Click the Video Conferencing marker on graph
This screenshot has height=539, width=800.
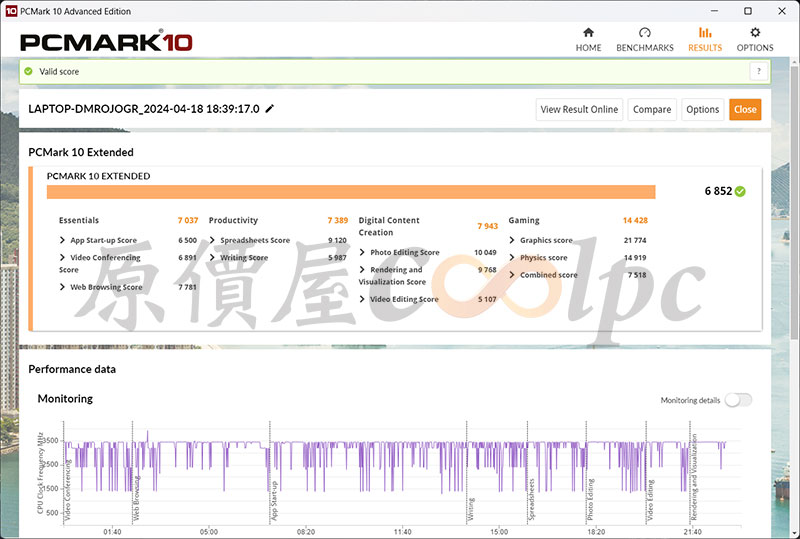[x=68, y=490]
